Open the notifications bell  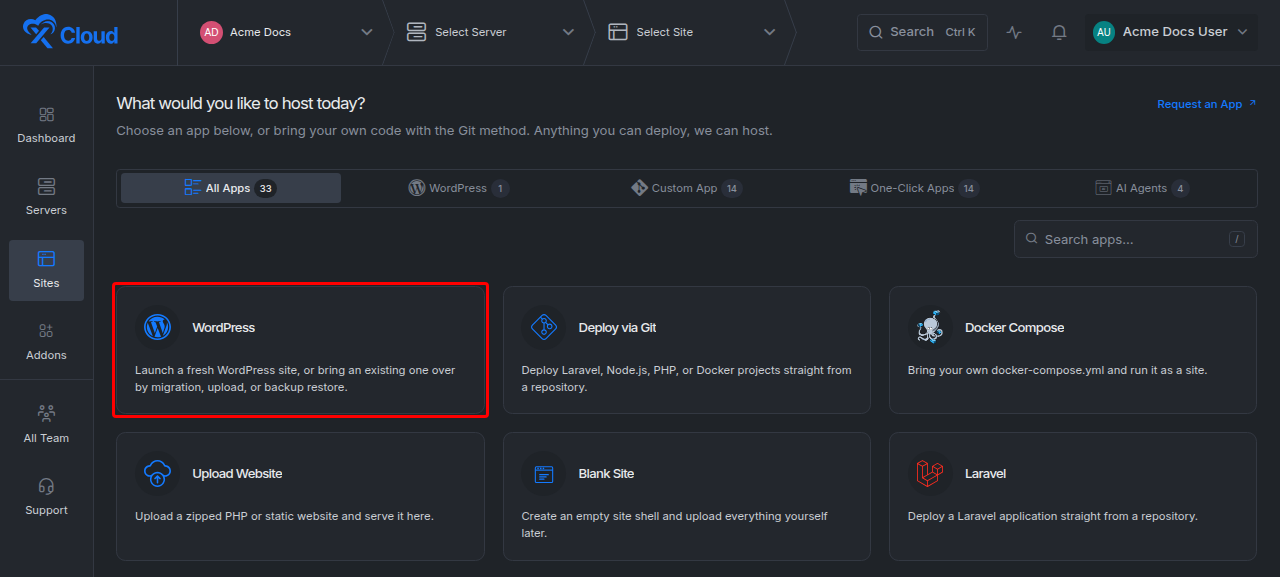click(x=1059, y=32)
